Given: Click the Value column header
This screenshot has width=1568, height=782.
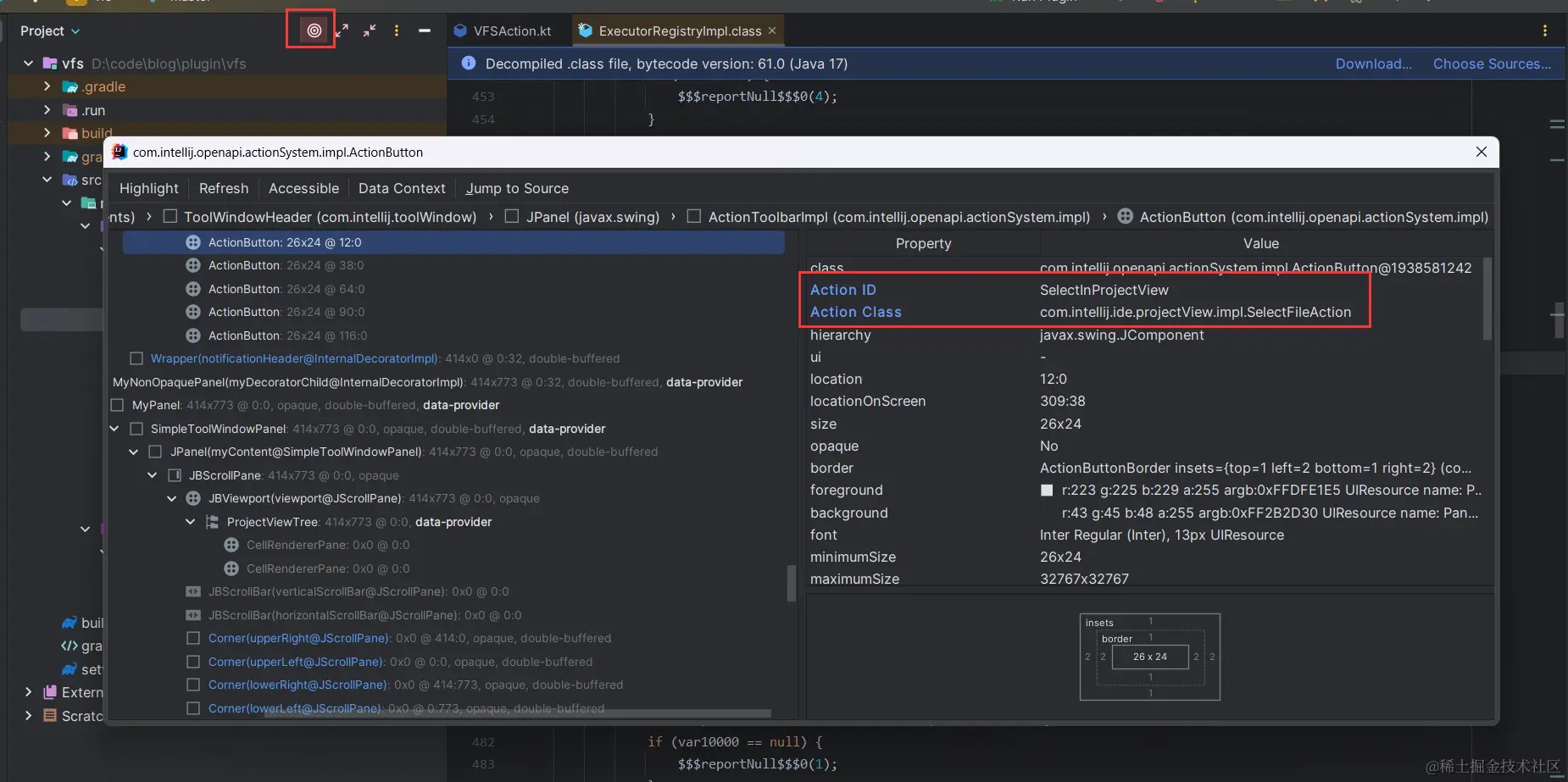Looking at the screenshot, I should (x=1261, y=243).
